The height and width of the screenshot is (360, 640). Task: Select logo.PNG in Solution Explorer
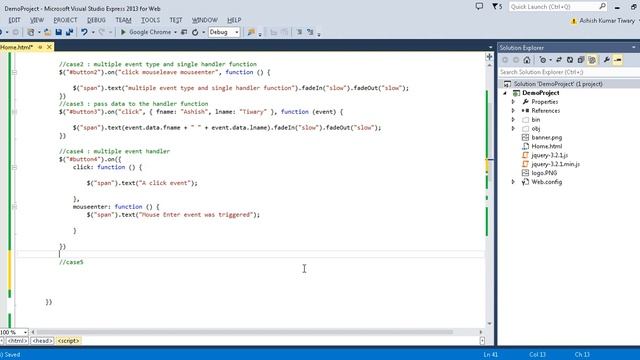(544, 173)
